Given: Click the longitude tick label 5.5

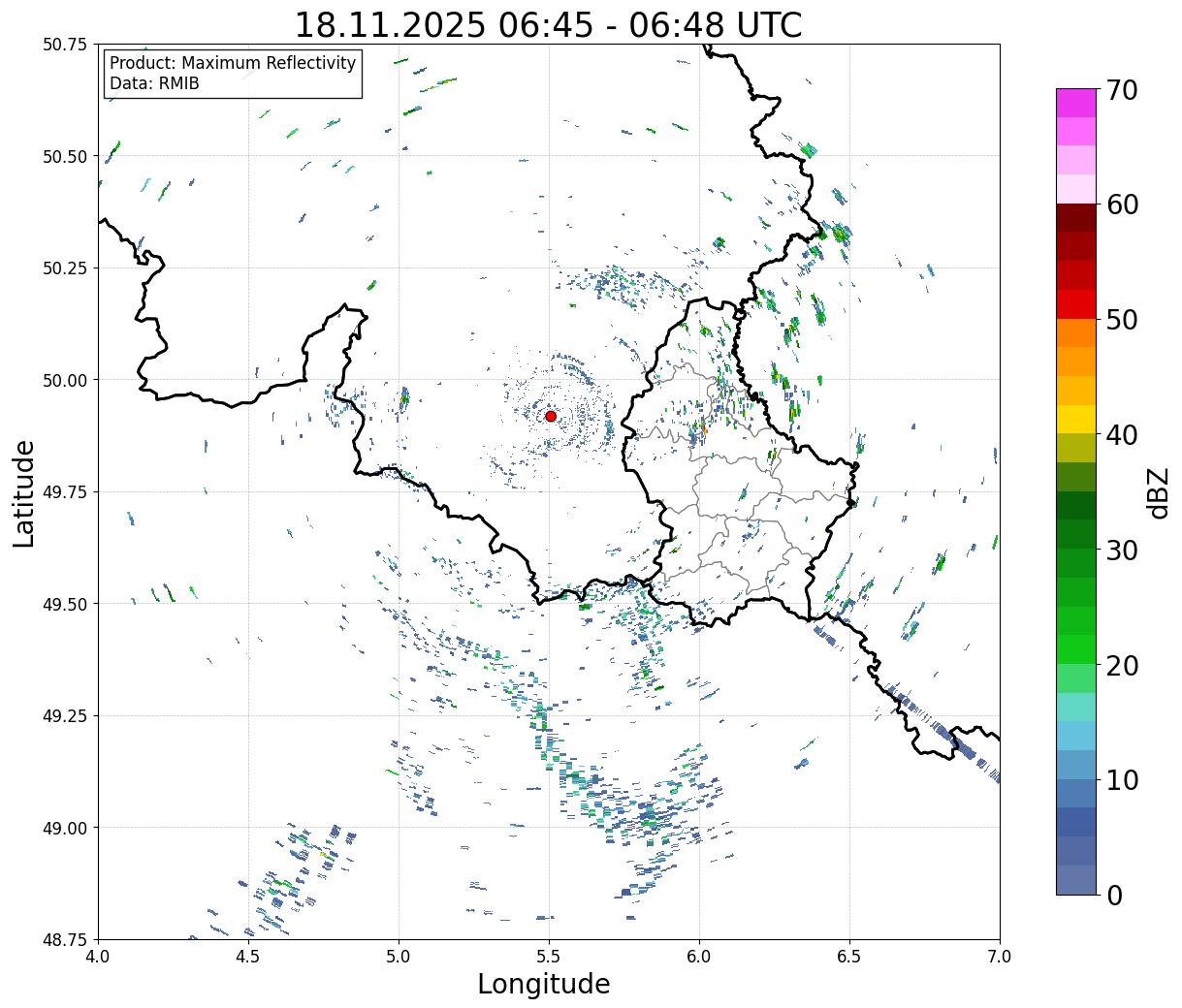Looking at the screenshot, I should coord(549,957).
